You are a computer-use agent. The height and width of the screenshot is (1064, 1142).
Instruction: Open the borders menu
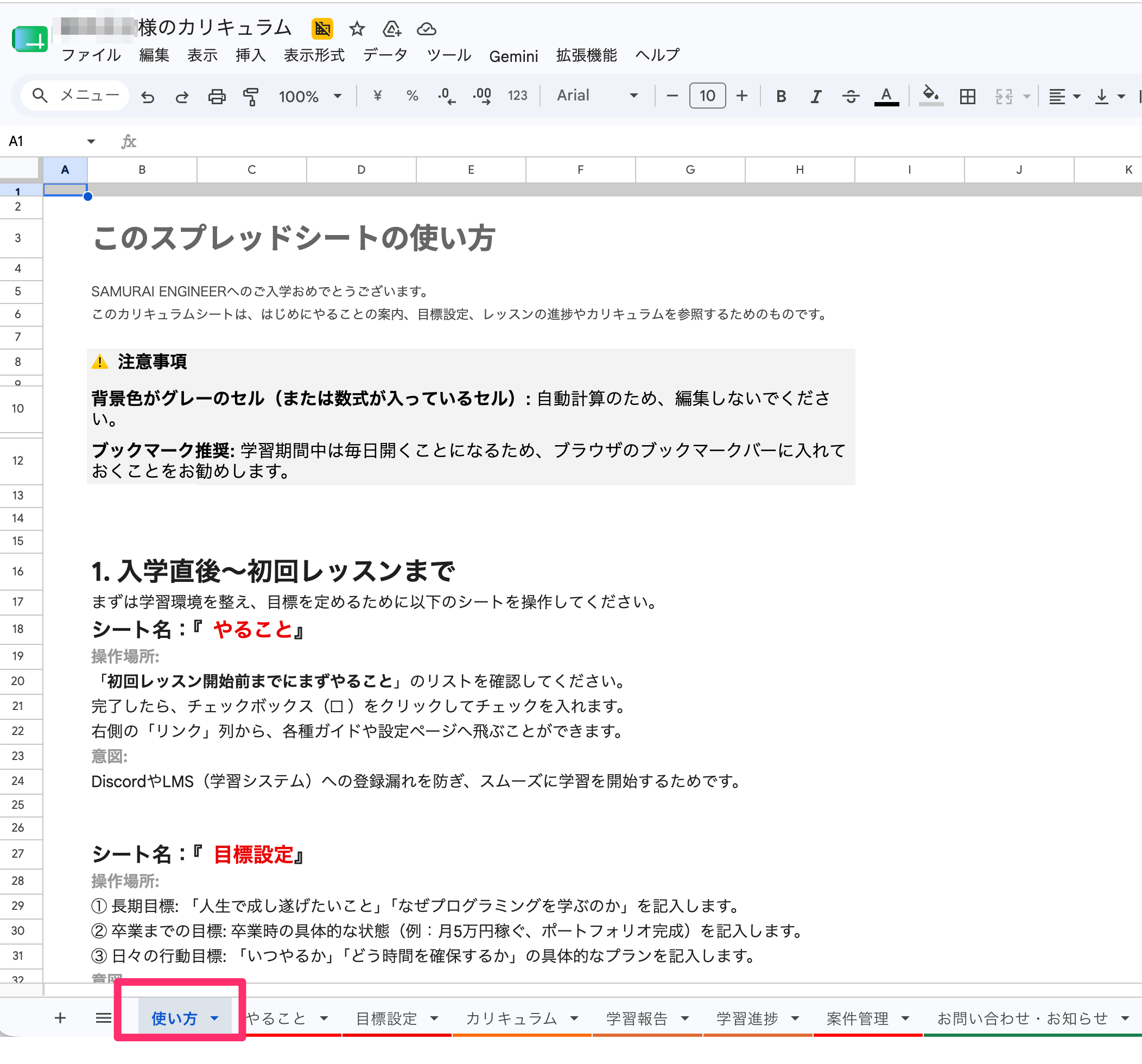point(967,96)
